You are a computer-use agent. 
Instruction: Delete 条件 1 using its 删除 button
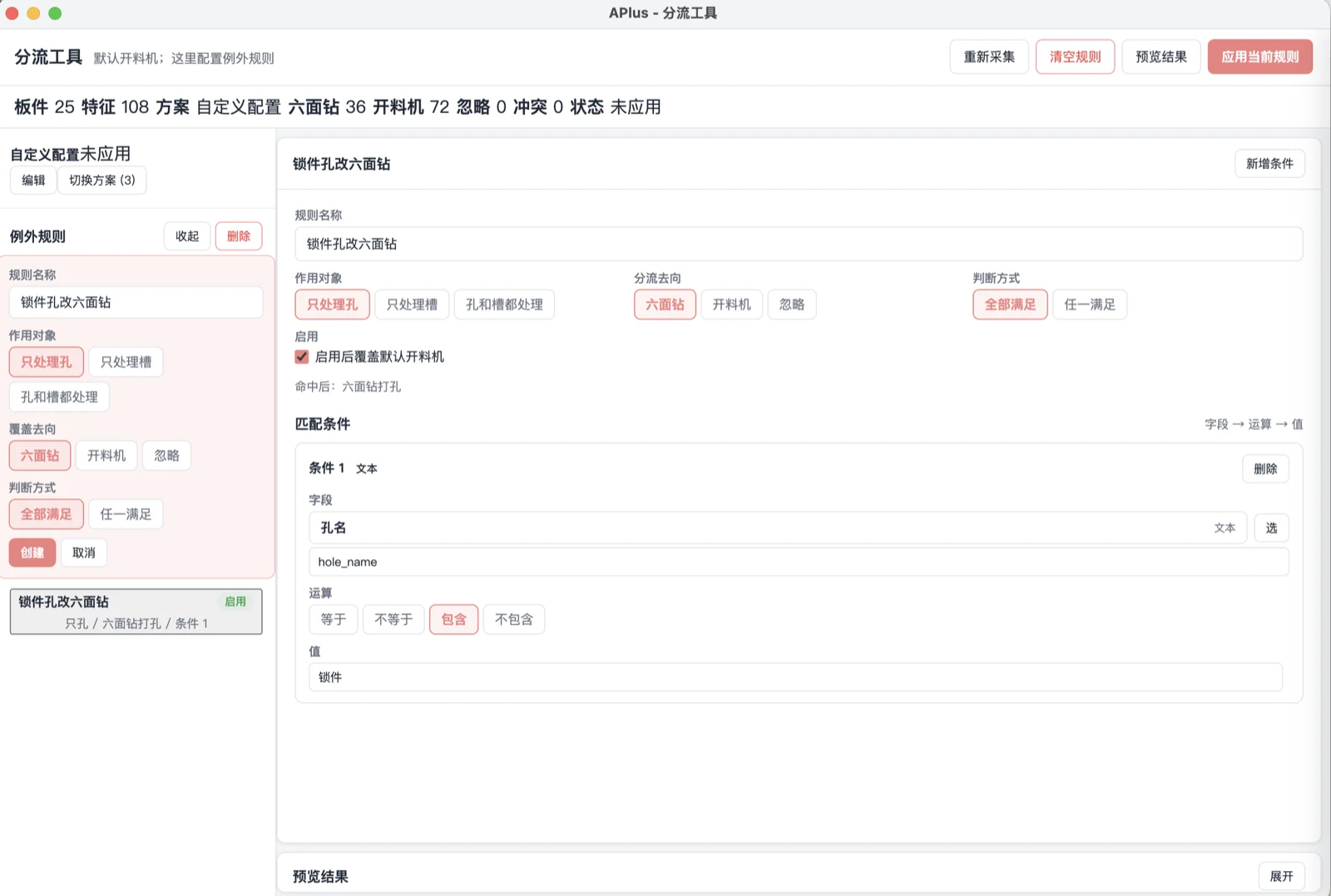[x=1265, y=469]
